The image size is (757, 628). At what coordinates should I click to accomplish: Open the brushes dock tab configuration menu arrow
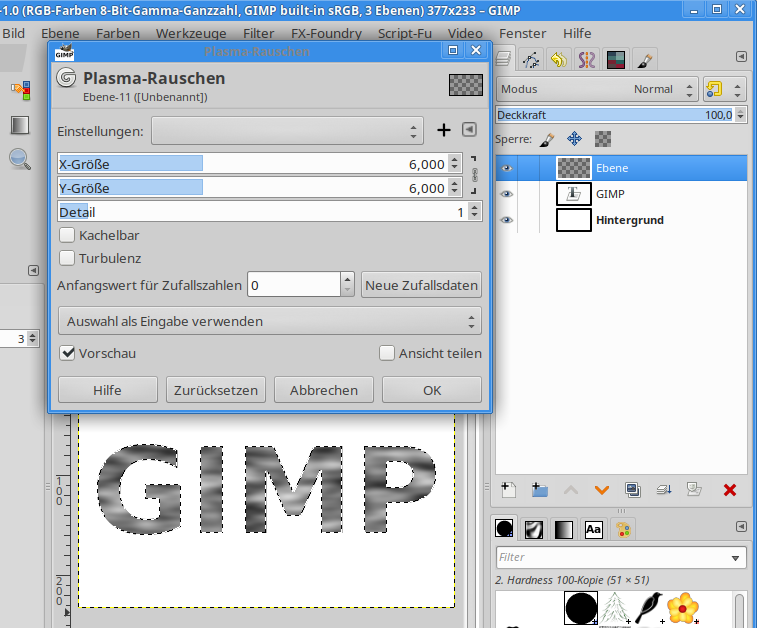742,527
